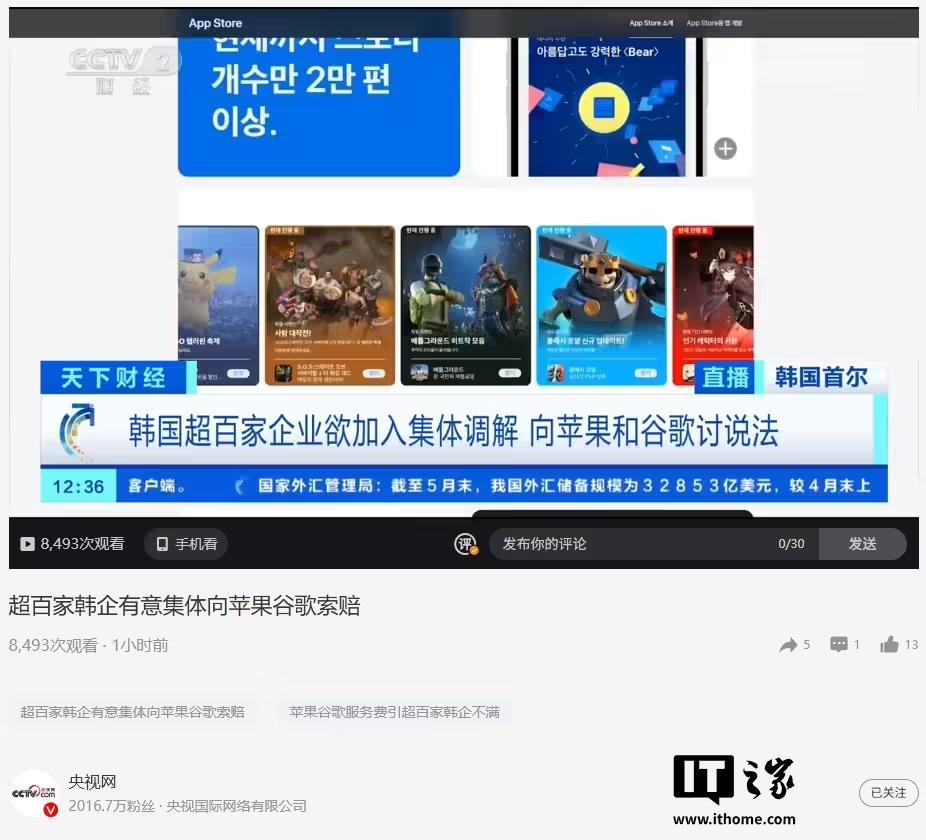Click the orange S.O.S. game card
The image size is (926, 840).
(330, 305)
